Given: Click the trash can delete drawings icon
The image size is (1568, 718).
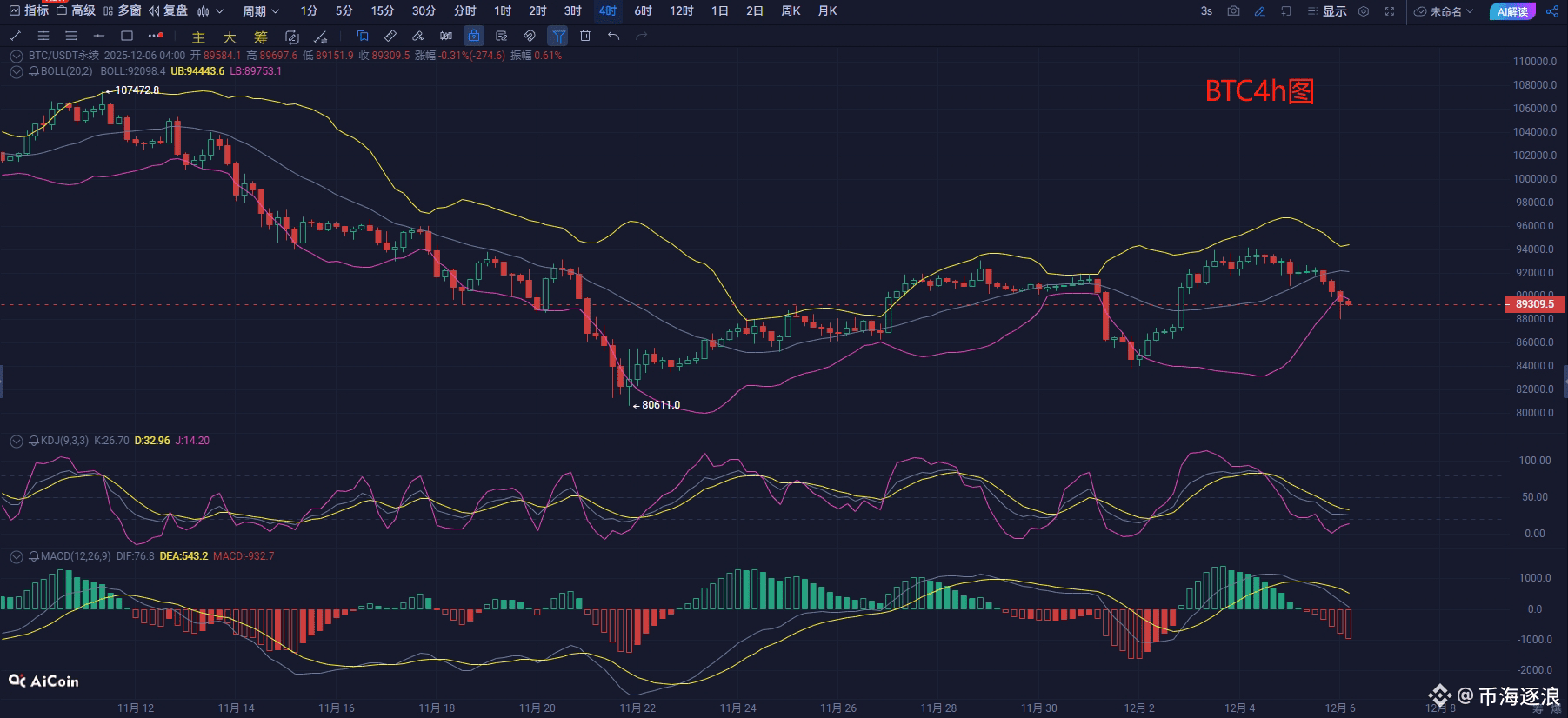Looking at the screenshot, I should coord(585,36).
